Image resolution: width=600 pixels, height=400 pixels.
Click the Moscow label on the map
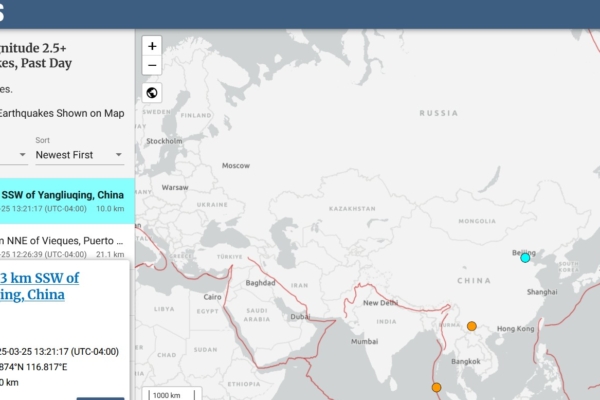(236, 165)
